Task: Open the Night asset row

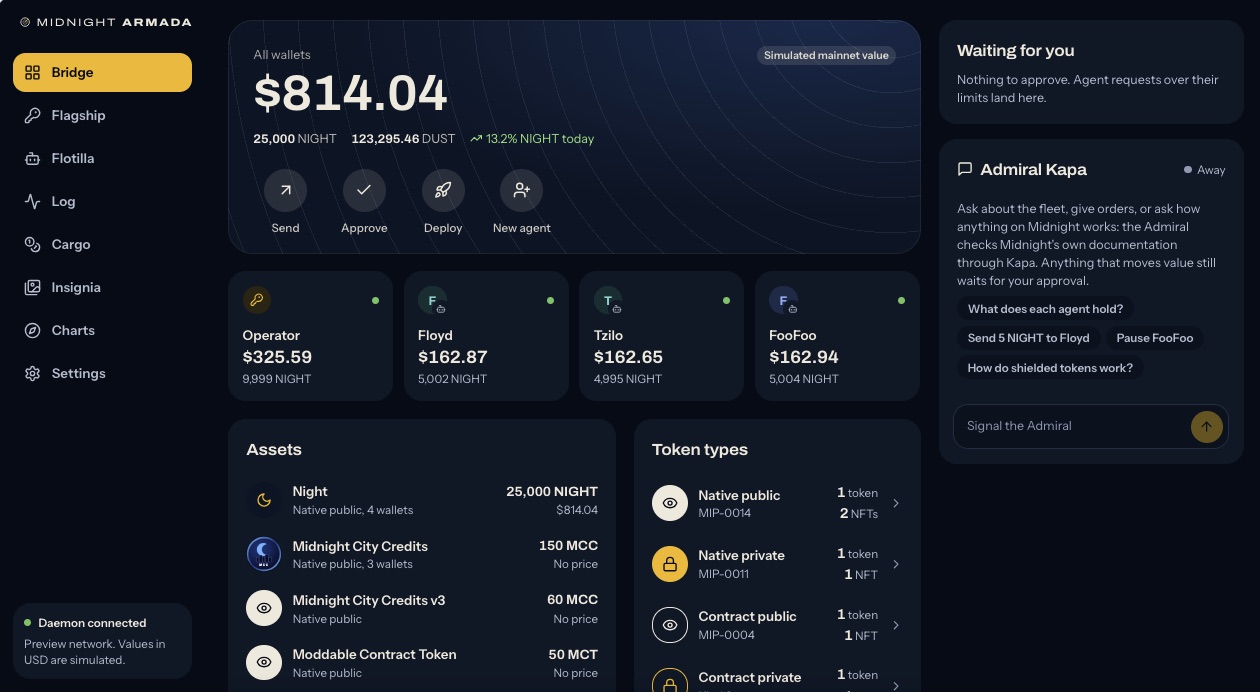Action: [422, 500]
